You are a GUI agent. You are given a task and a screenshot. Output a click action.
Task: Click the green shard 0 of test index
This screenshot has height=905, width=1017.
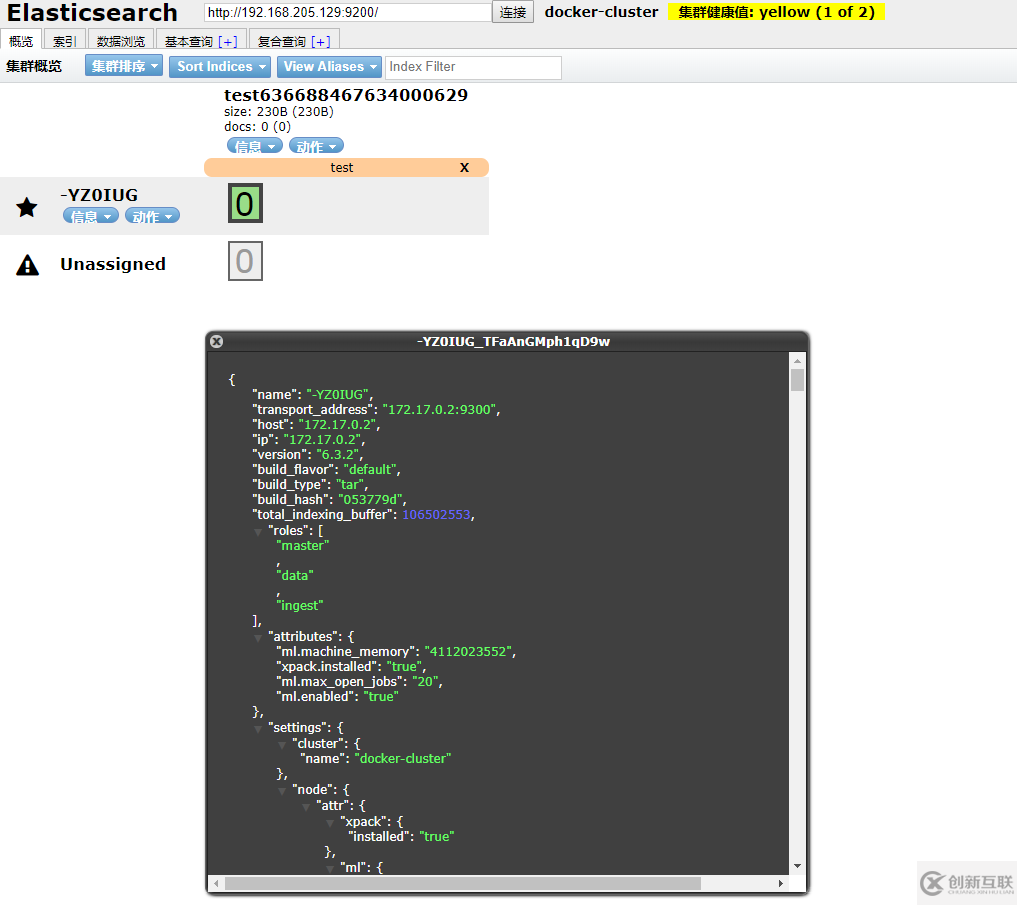245,203
